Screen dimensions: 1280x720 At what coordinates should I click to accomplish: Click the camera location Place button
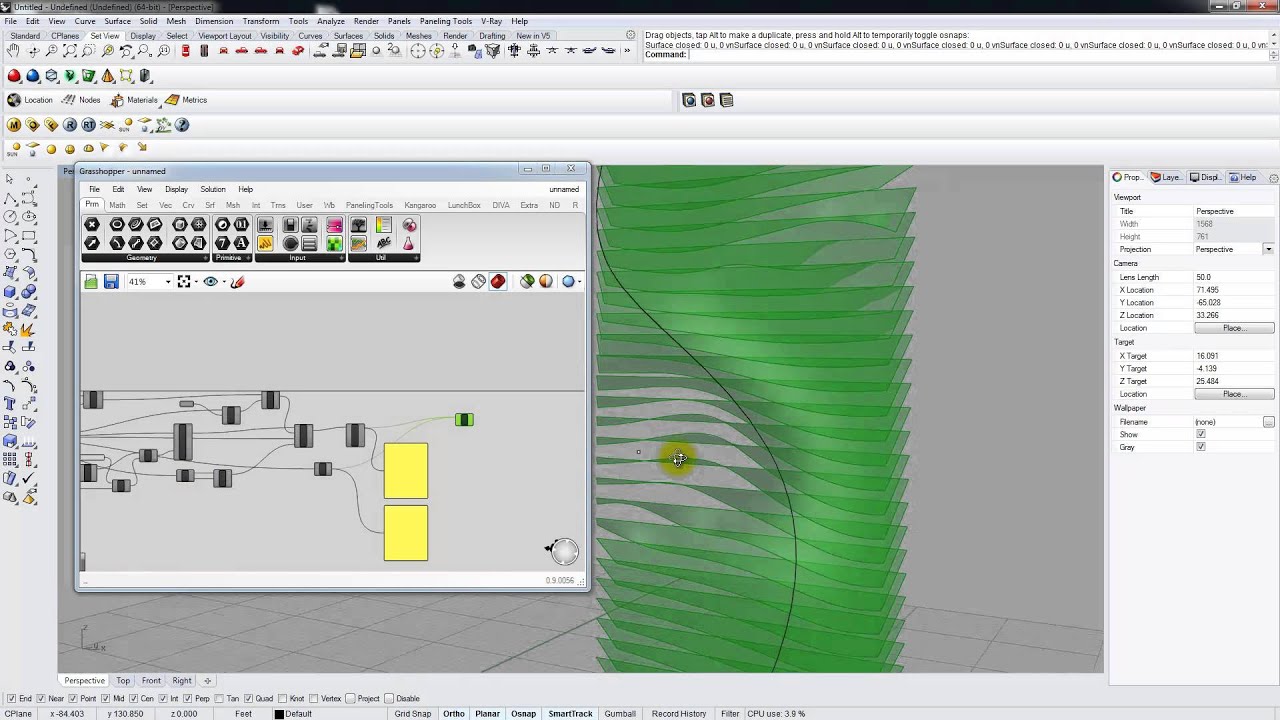point(1234,328)
